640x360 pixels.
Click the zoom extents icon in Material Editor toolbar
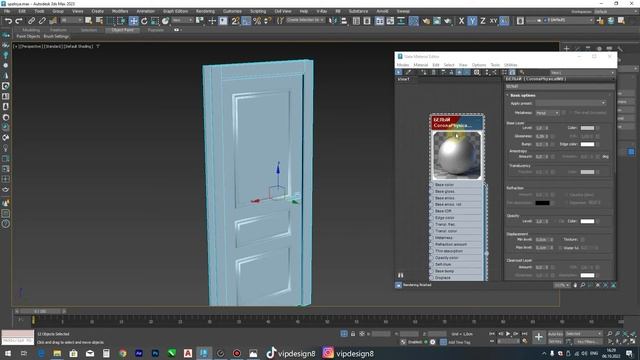pos(477,72)
